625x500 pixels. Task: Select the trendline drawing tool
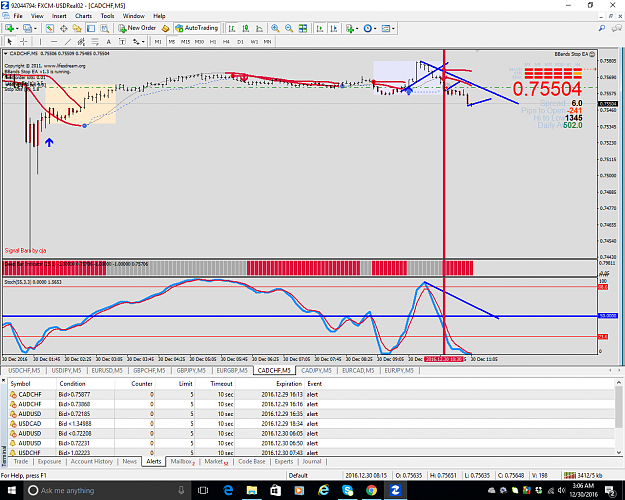(x=68, y=41)
